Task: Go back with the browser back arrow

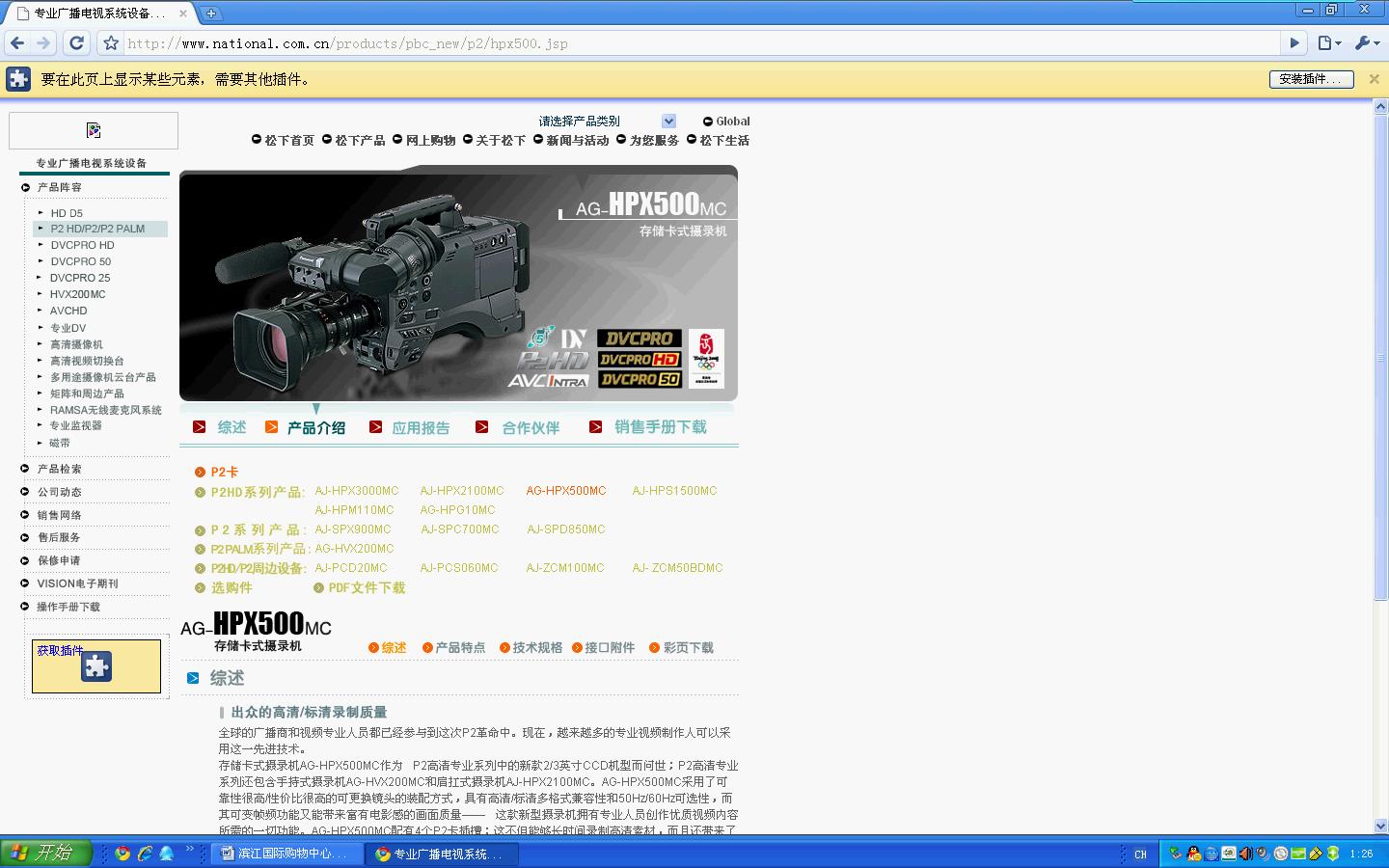Action: (x=17, y=43)
